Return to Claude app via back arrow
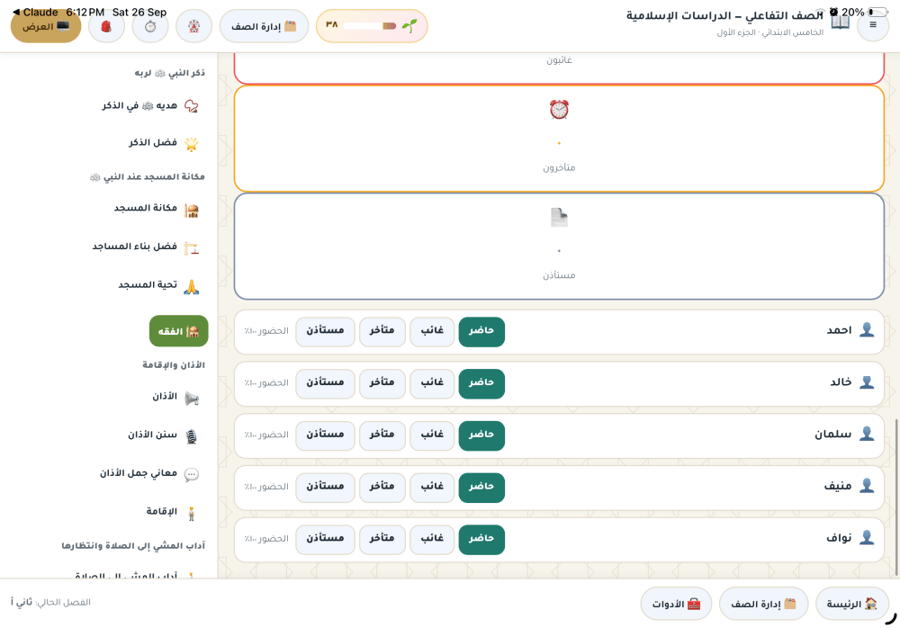The image size is (900, 628). pos(35,12)
